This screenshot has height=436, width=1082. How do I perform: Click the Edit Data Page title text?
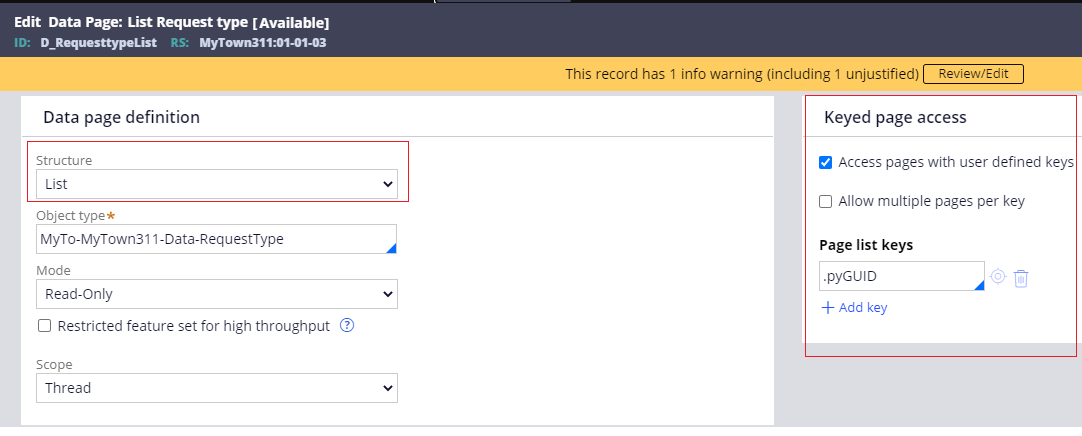pos(172,23)
